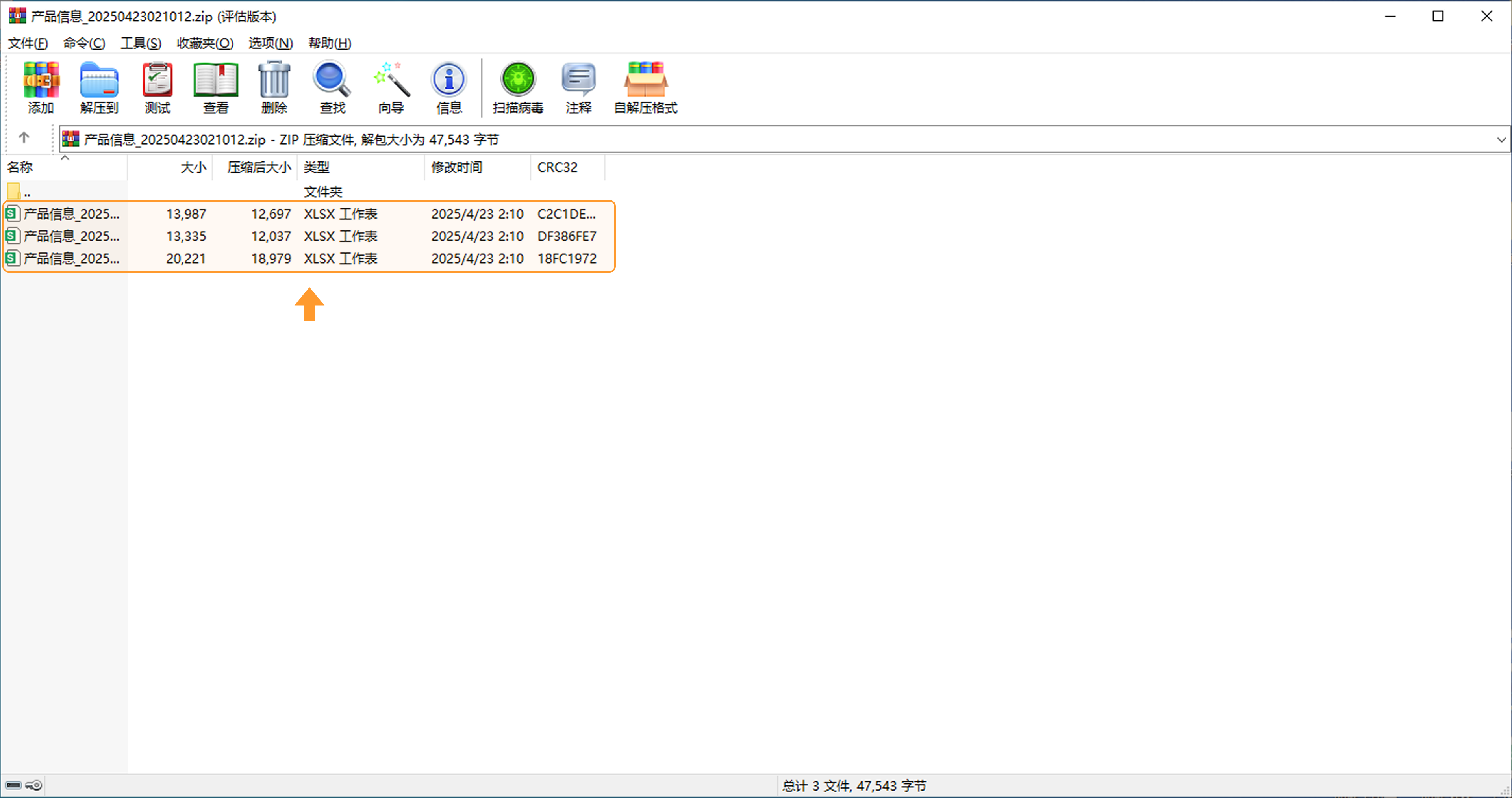Sort by 压缩后大小 column header

259,167
